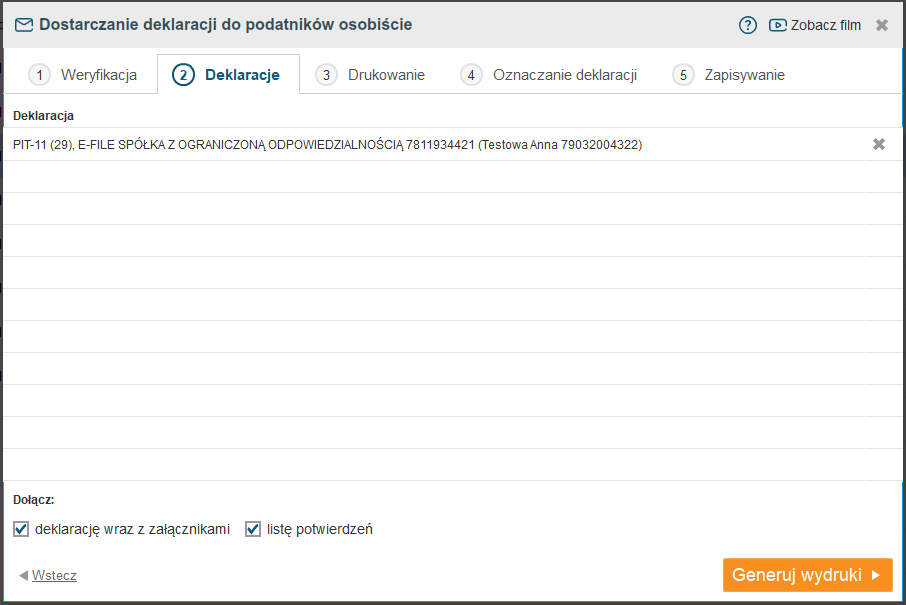The image size is (906, 605).
Task: Select the Deklaracje step tab
Action: coord(229,75)
